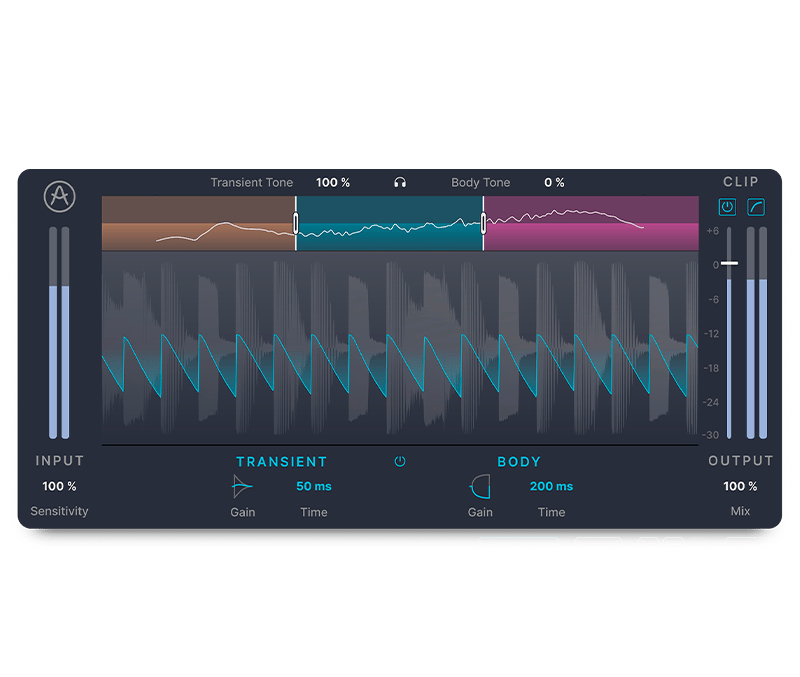The image size is (800, 677).
Task: Click the Arturia logo icon
Action: [x=60, y=196]
